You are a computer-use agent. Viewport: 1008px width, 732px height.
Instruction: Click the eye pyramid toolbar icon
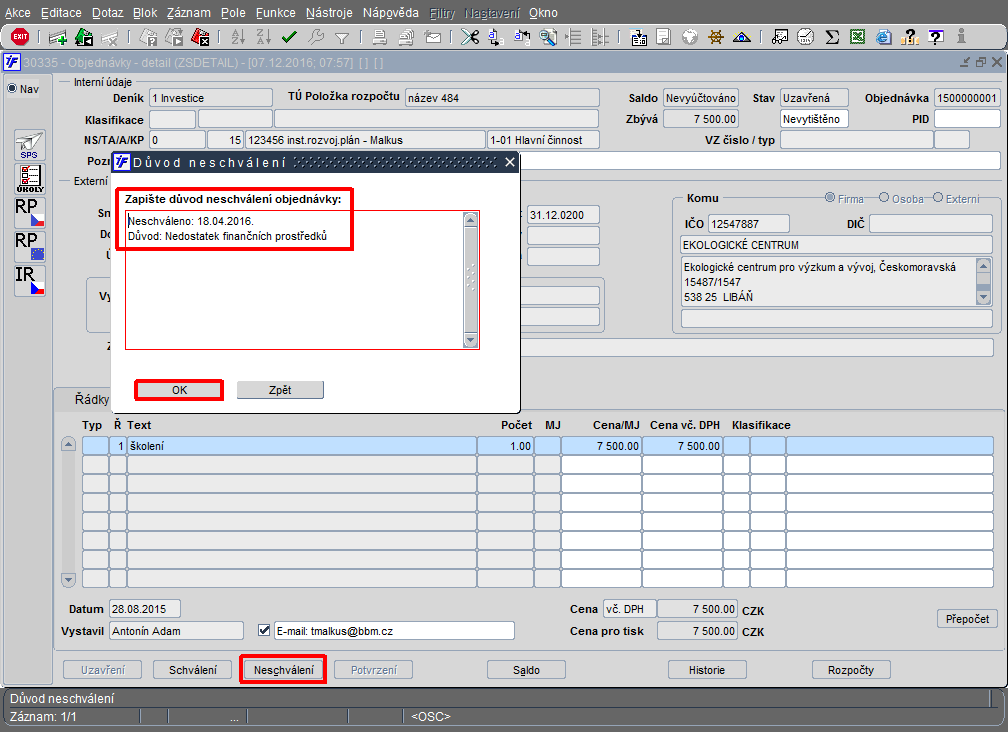741,37
